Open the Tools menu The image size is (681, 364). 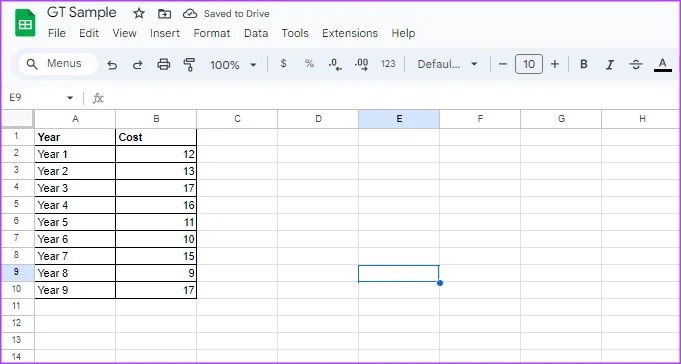(295, 33)
